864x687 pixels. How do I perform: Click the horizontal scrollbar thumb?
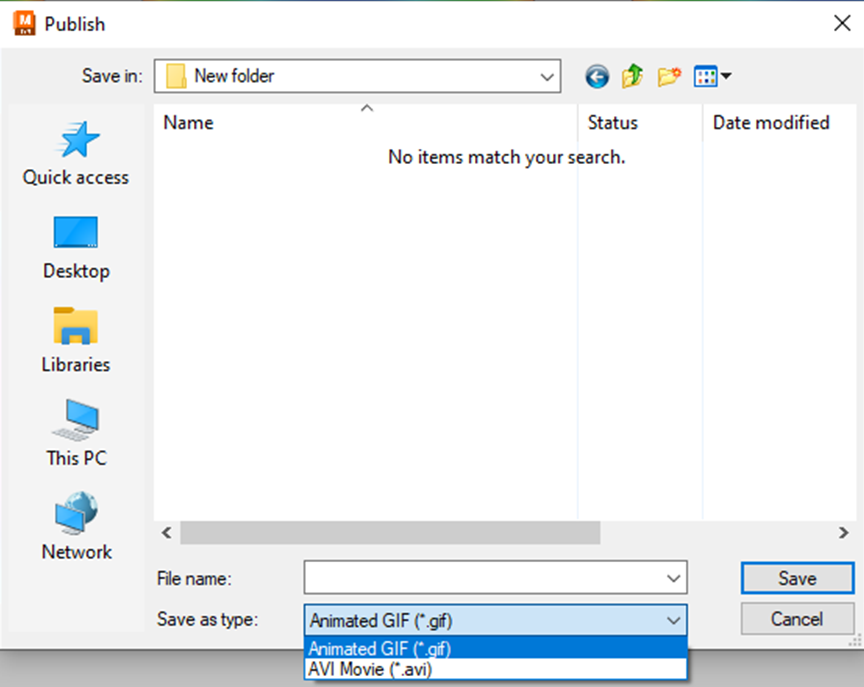pos(390,533)
